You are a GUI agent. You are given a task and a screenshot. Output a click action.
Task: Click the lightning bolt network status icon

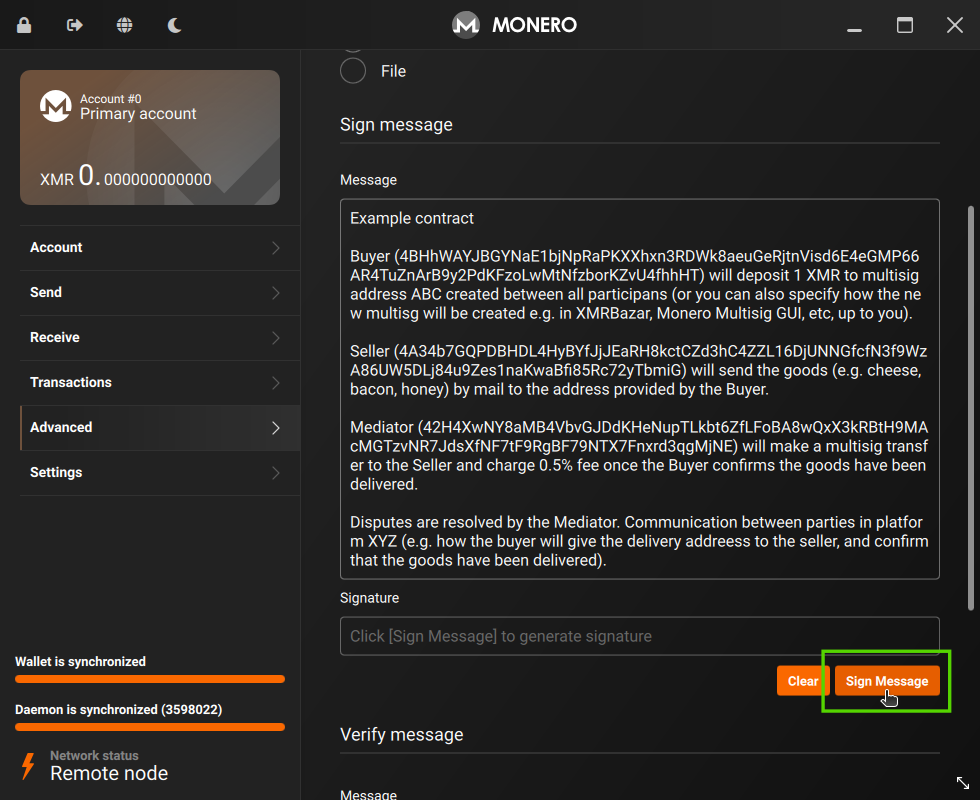(27, 767)
